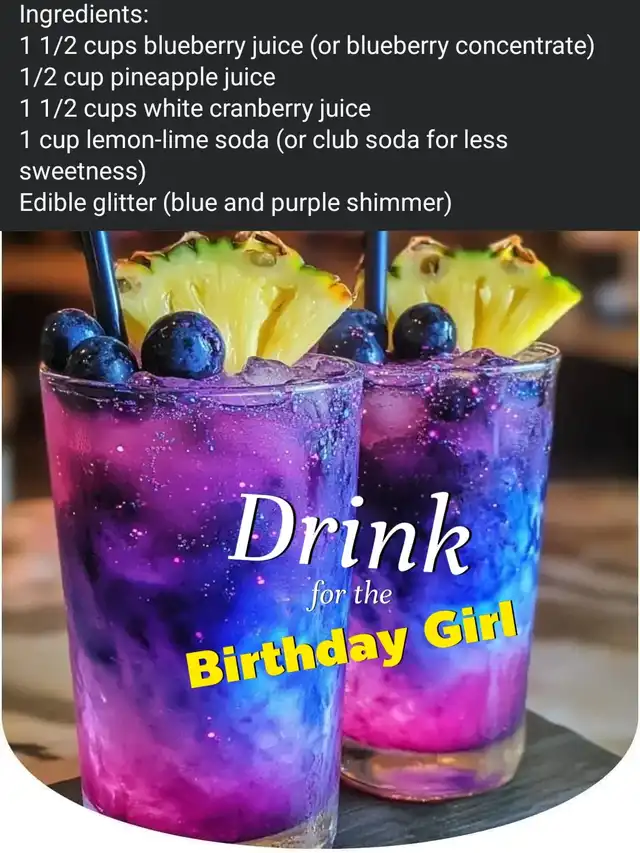Click the large 'Drink' title text
640x853 pixels.
coord(351,530)
